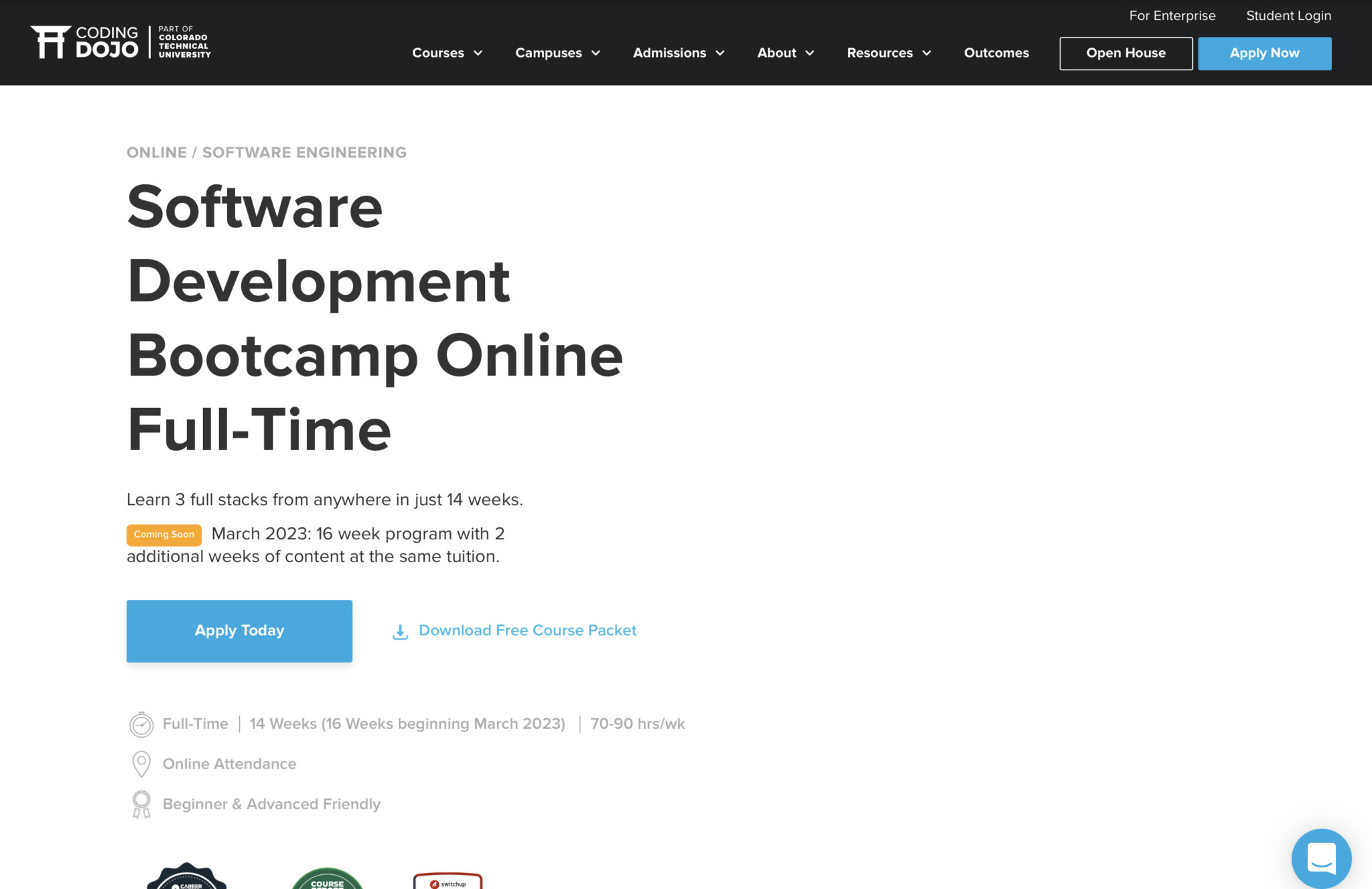Select Outcomes in the navigation bar

point(996,53)
